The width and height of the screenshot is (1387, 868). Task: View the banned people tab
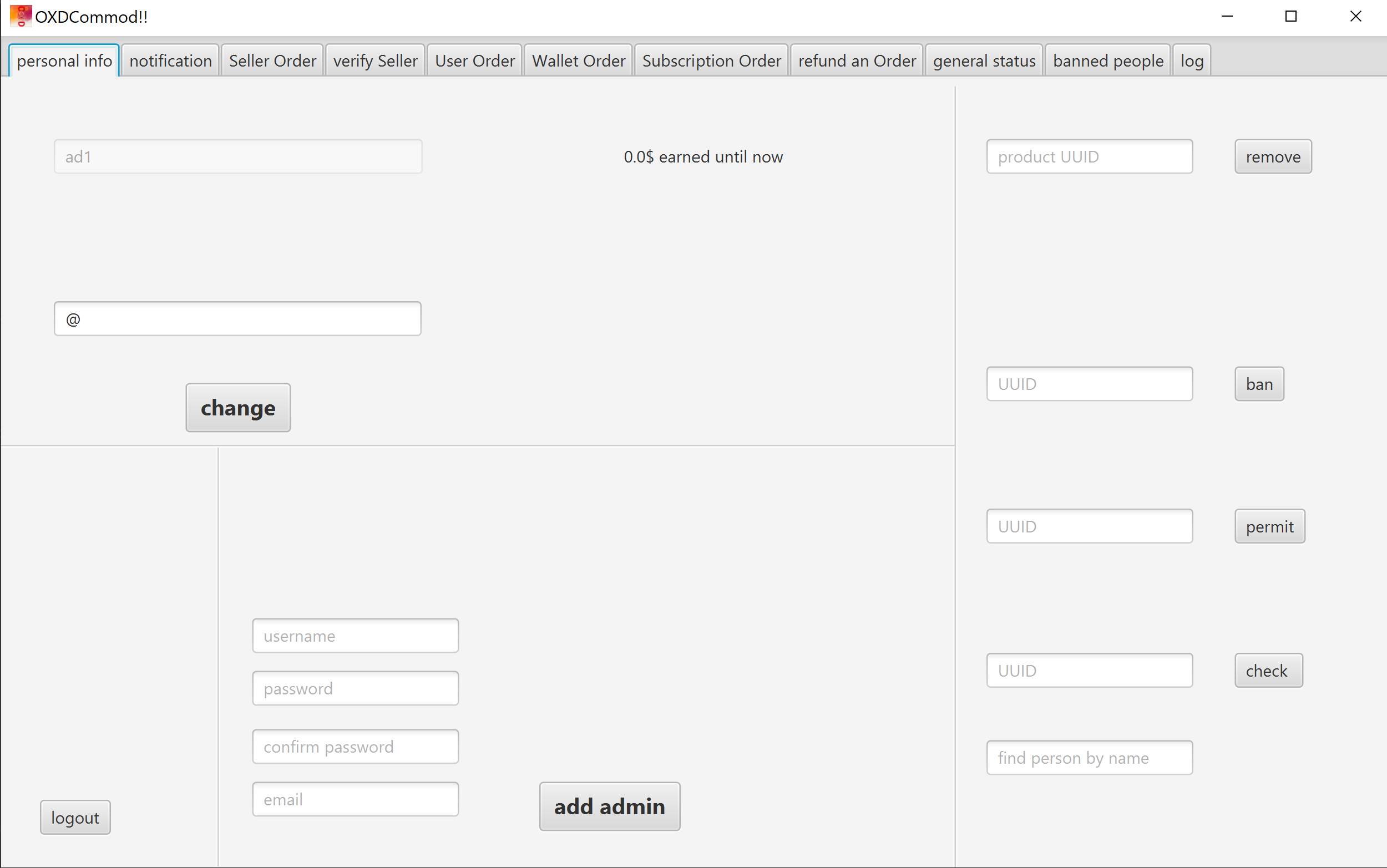coord(1107,61)
